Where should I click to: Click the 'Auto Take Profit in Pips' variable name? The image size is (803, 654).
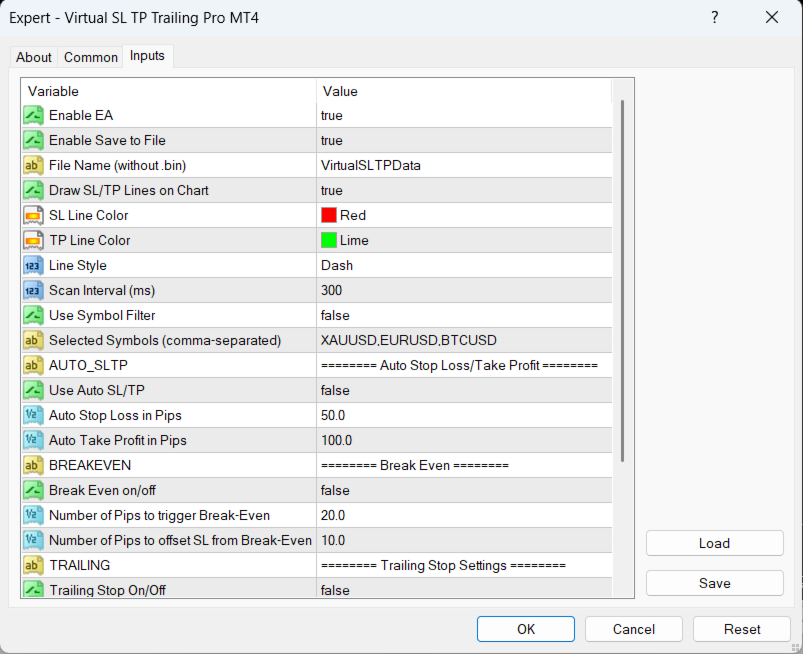[x=118, y=440]
